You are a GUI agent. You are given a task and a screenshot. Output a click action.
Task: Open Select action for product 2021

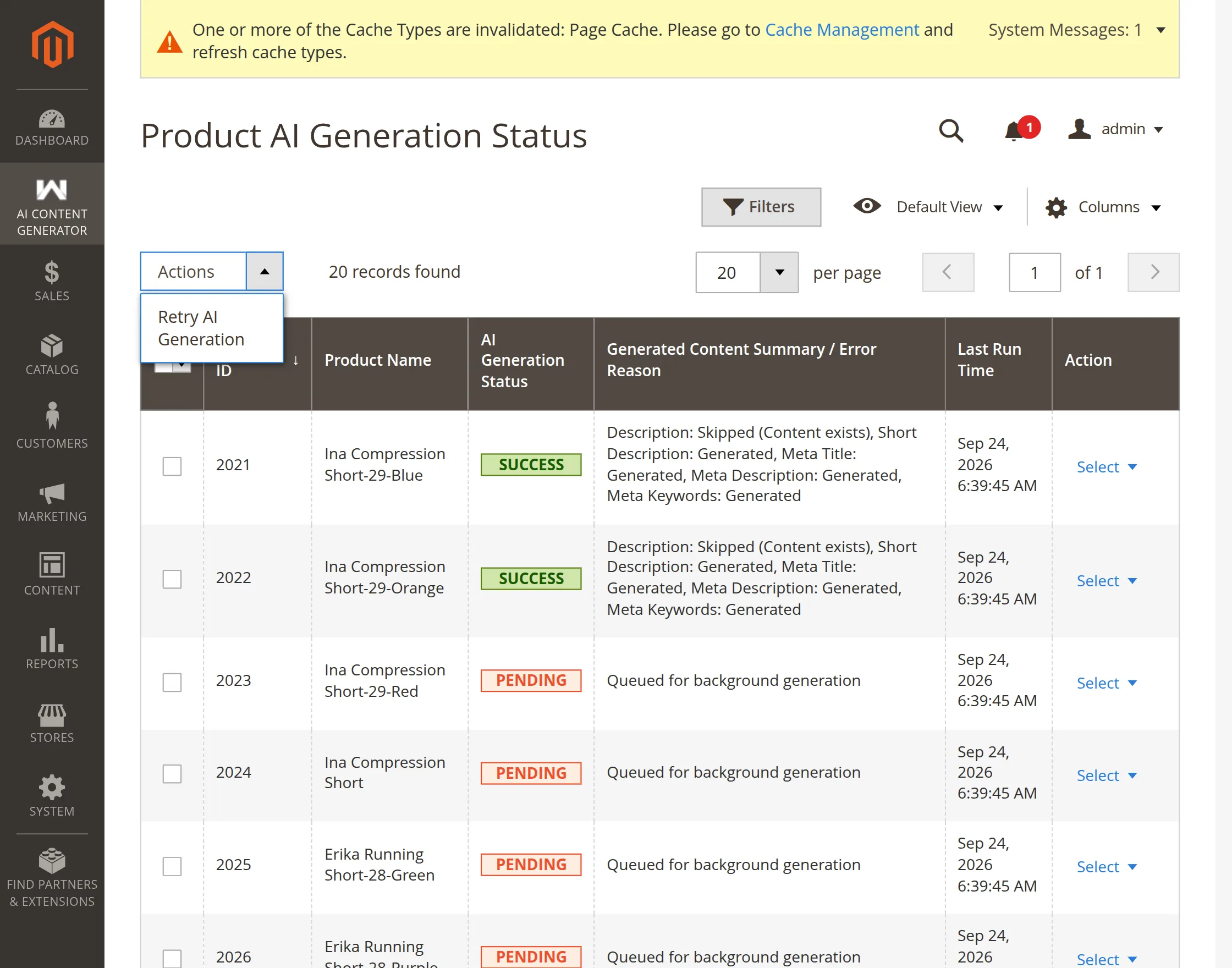point(1106,467)
